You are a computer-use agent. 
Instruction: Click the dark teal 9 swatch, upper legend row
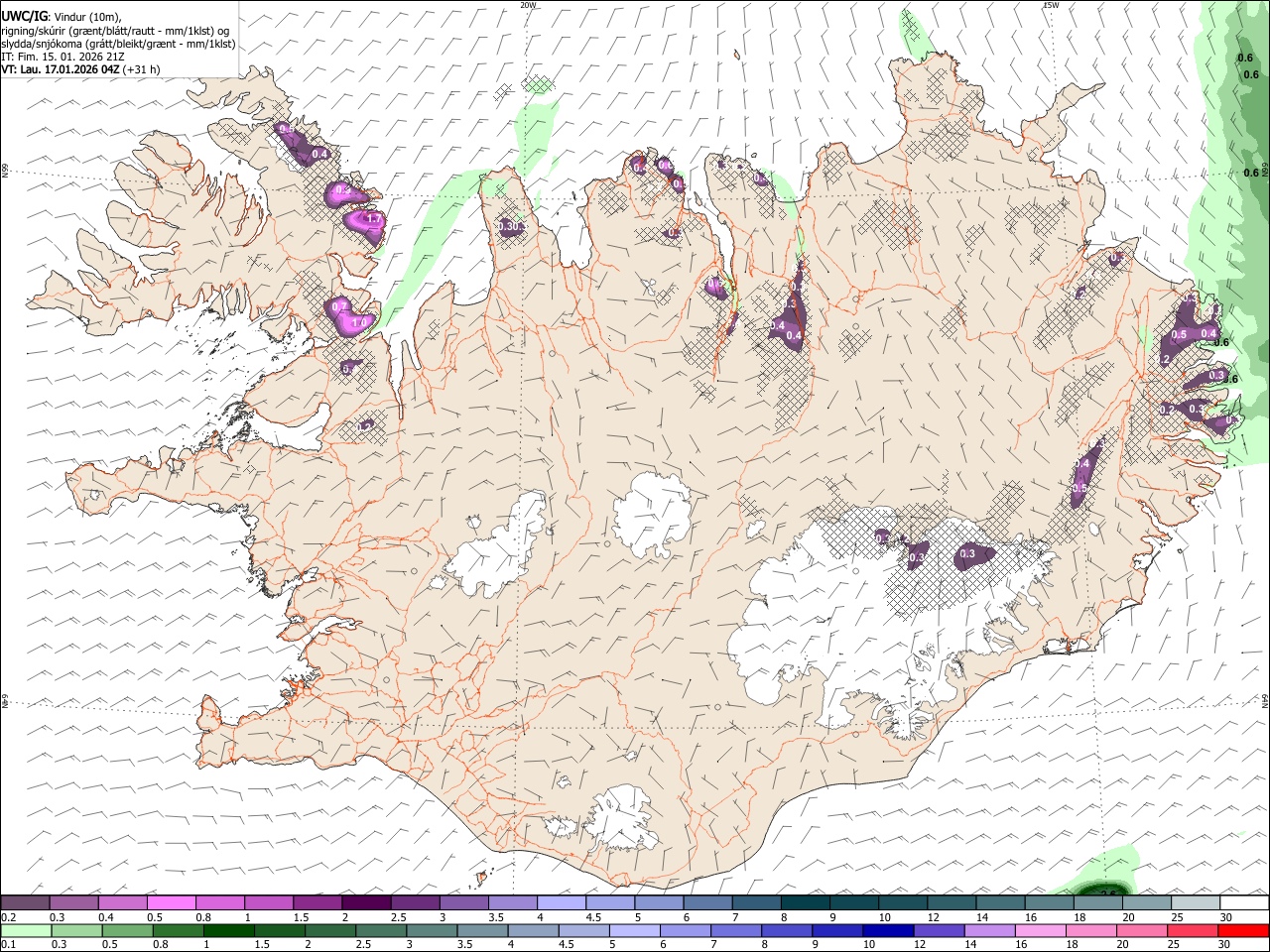click(854, 902)
